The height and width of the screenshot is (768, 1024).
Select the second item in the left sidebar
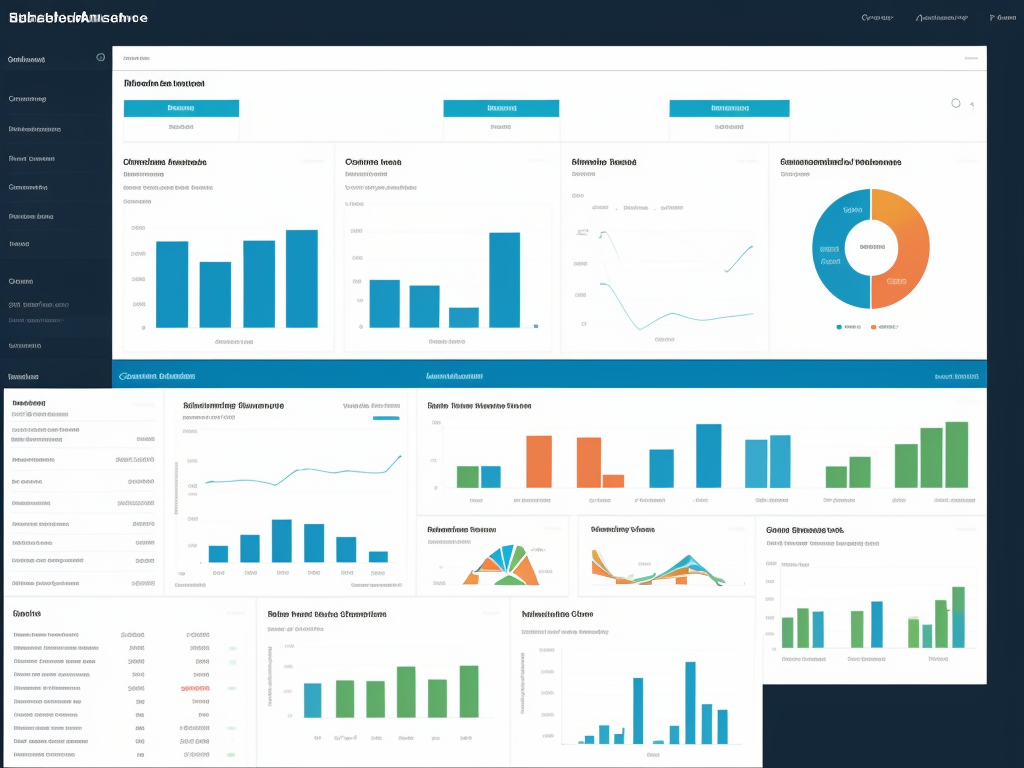pos(28,99)
